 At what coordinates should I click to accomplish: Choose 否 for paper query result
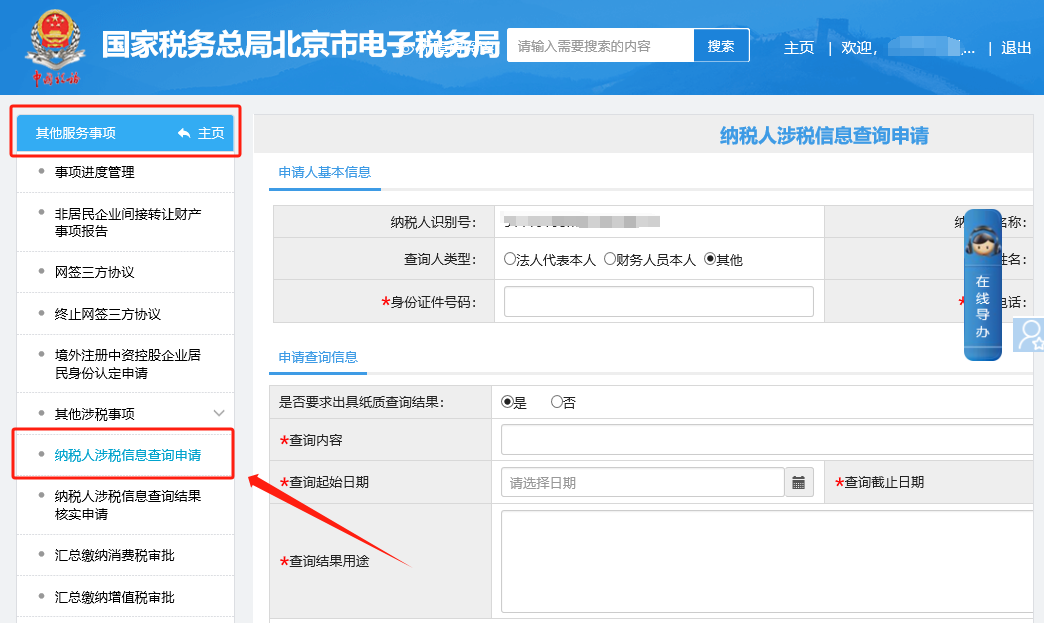(557, 402)
